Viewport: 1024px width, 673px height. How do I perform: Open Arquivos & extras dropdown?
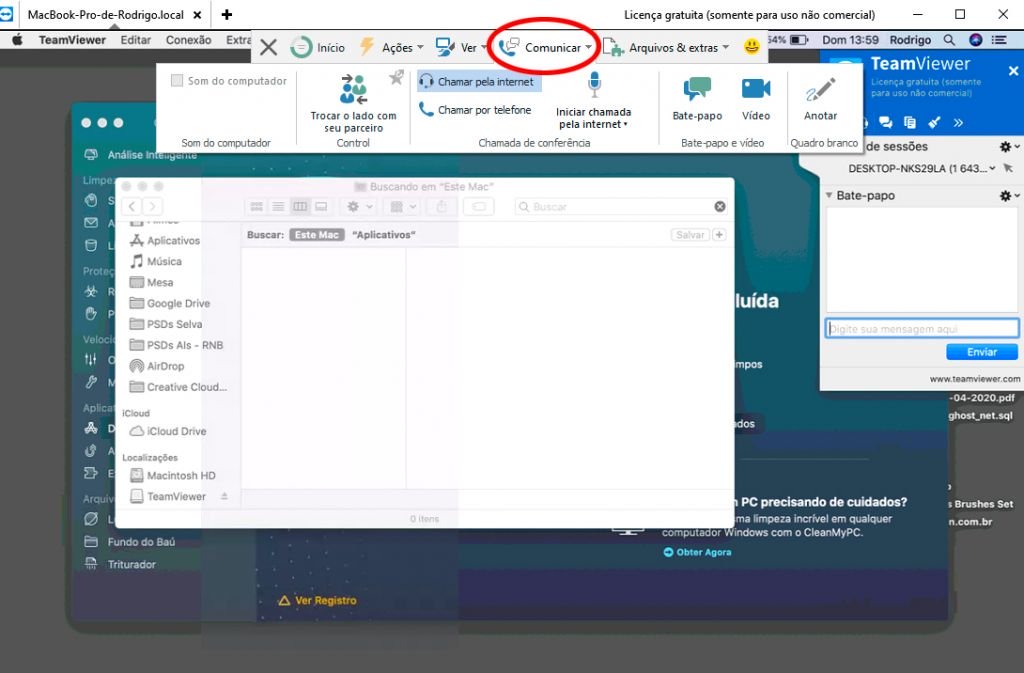(x=665, y=48)
